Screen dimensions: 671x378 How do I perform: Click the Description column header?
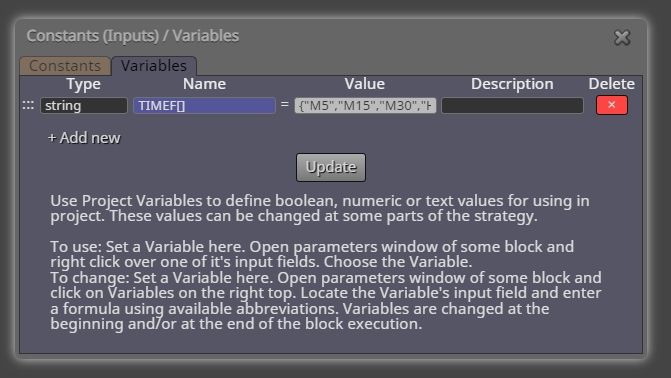click(x=512, y=84)
